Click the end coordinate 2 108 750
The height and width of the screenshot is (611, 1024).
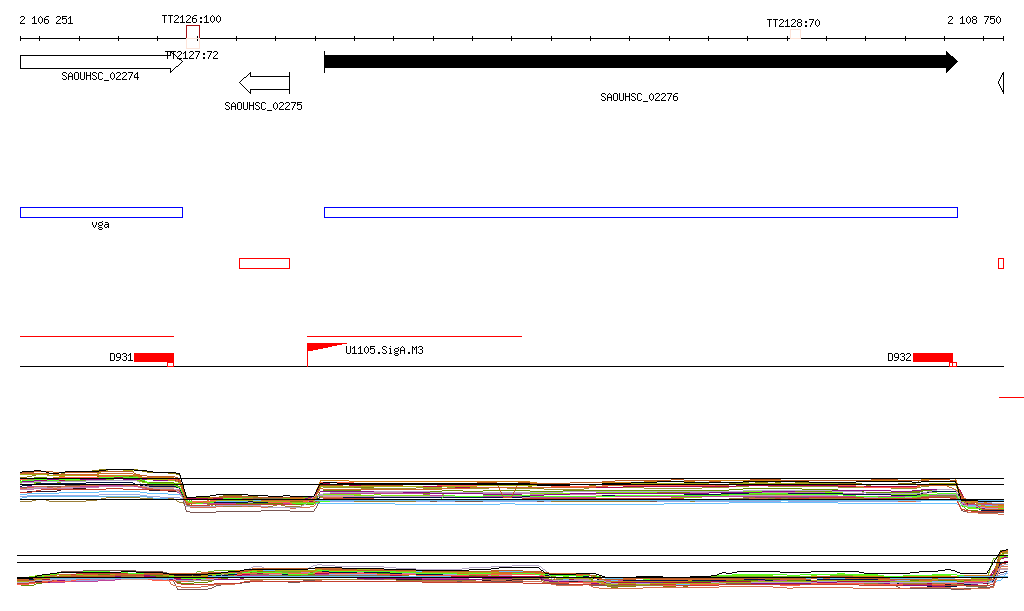pos(974,20)
